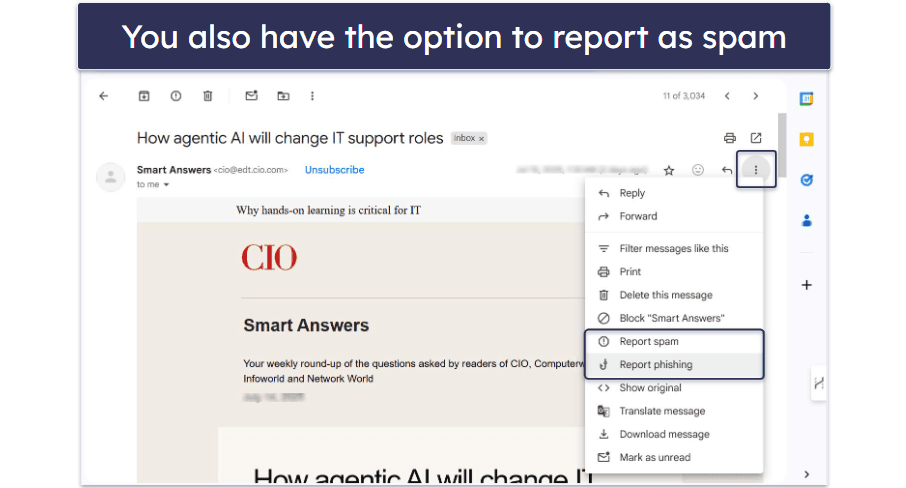This screenshot has height=488, width=906.
Task: Expand recipient details next to "to me"
Action: pos(166,185)
